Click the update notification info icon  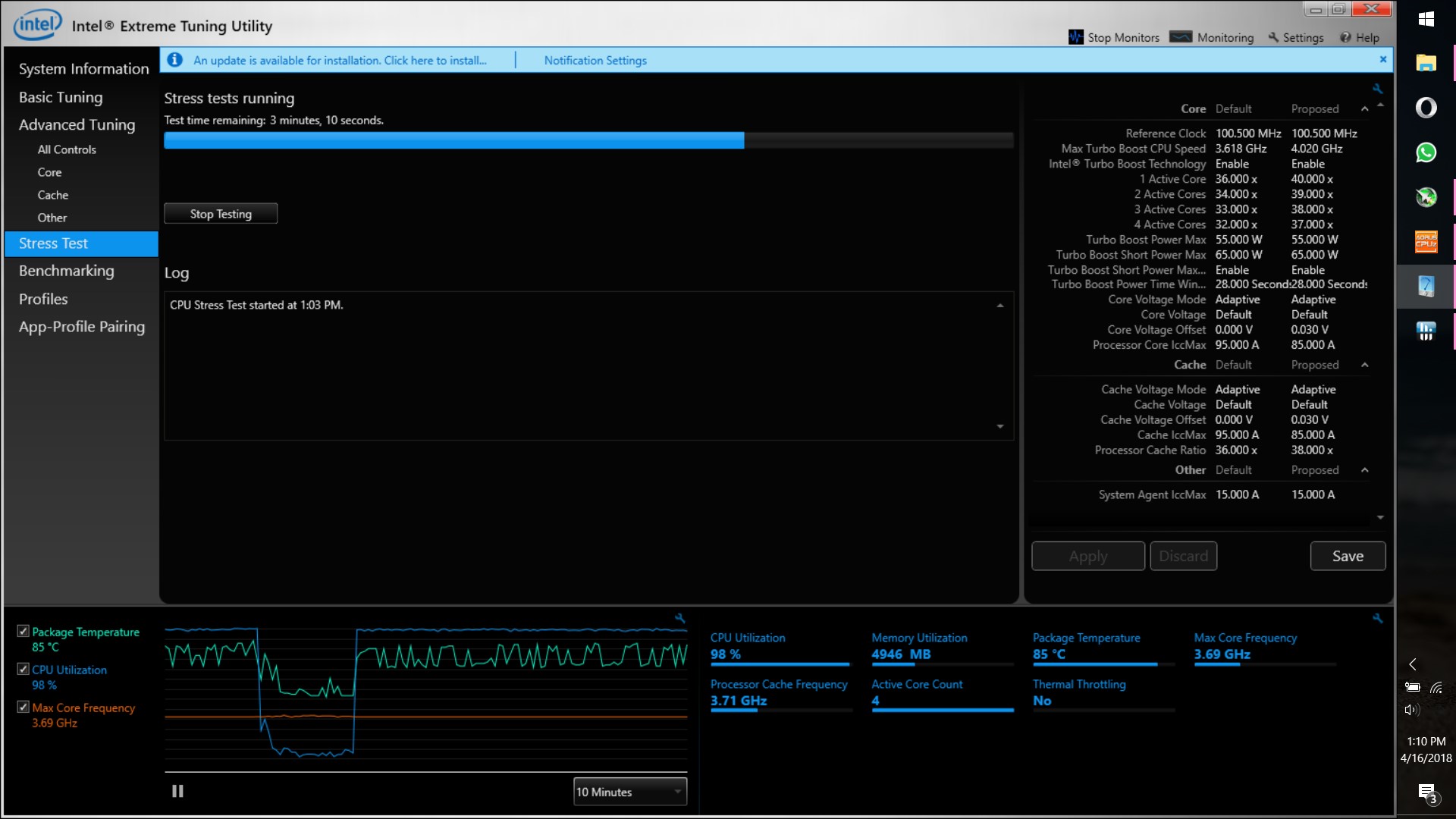(175, 60)
